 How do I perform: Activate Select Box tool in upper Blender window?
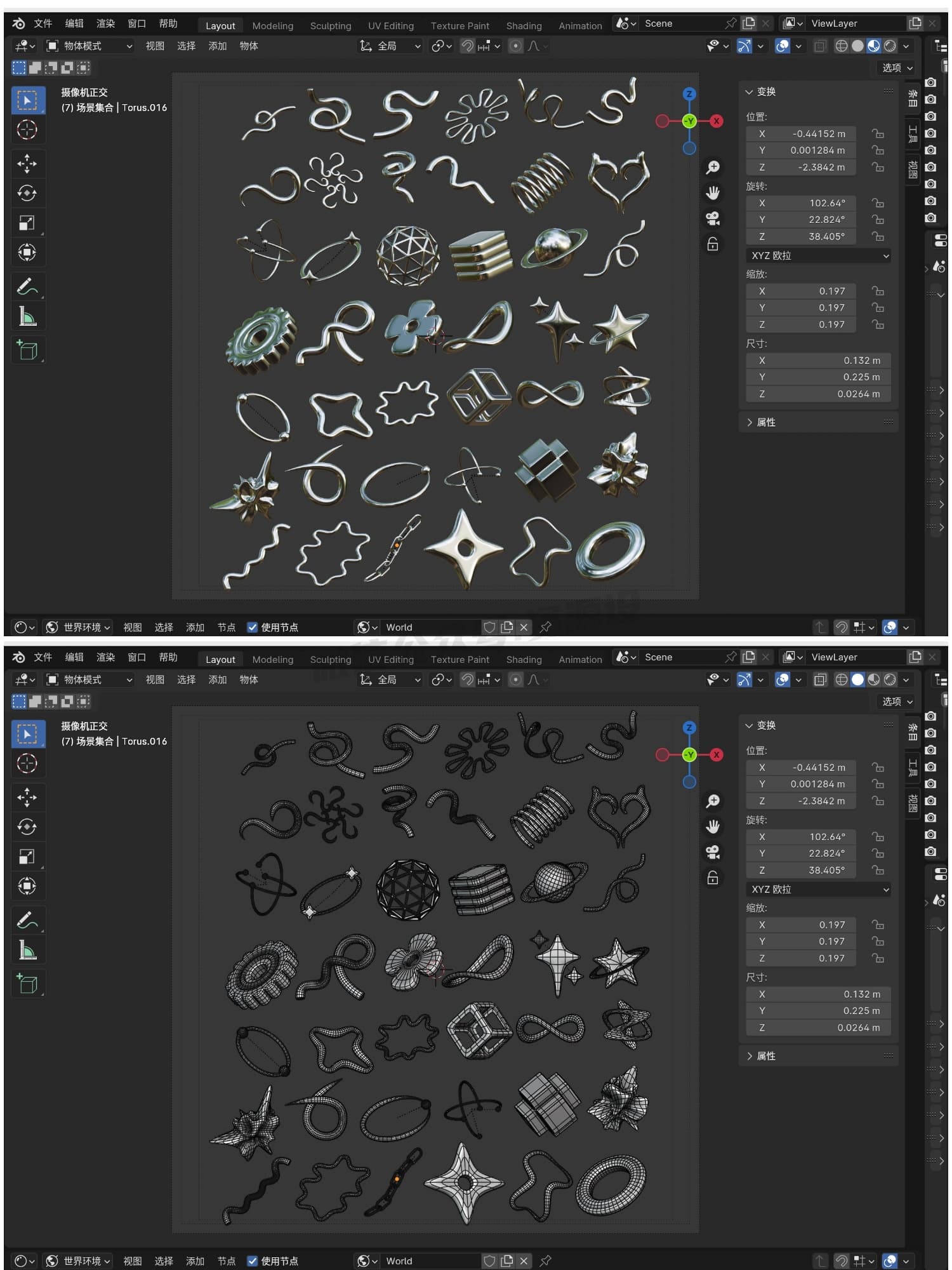pos(27,100)
